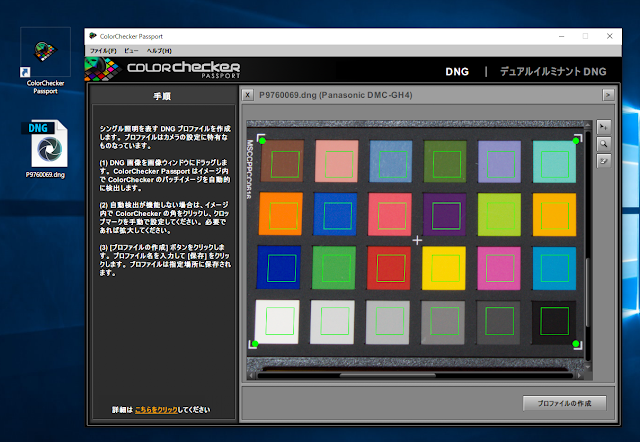Click the orange patch in second row
The image size is (640, 442).
click(281, 213)
